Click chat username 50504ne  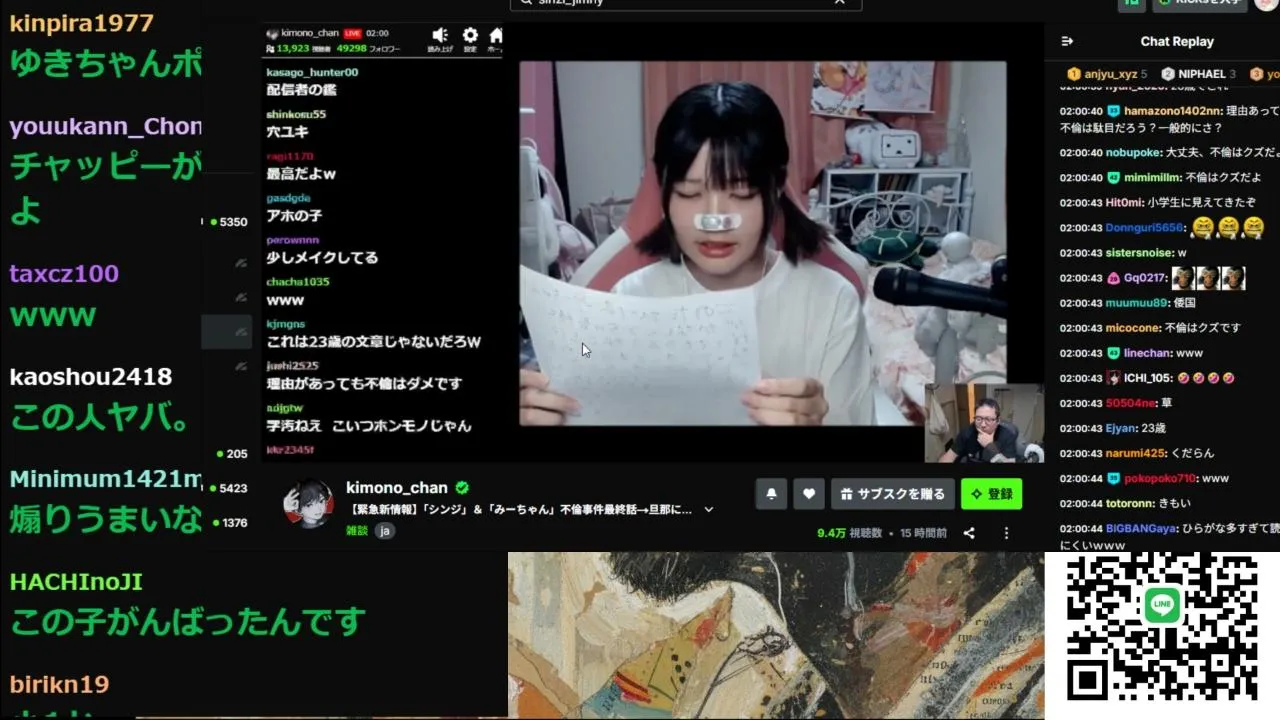[1131, 403]
